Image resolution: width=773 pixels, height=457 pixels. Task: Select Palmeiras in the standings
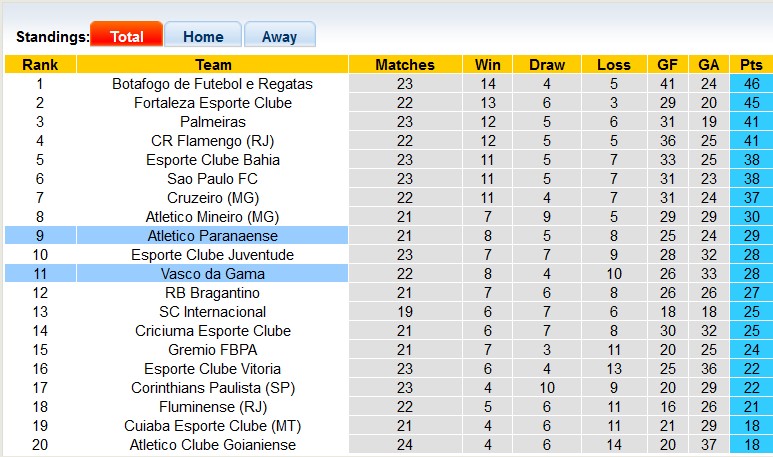(x=213, y=122)
